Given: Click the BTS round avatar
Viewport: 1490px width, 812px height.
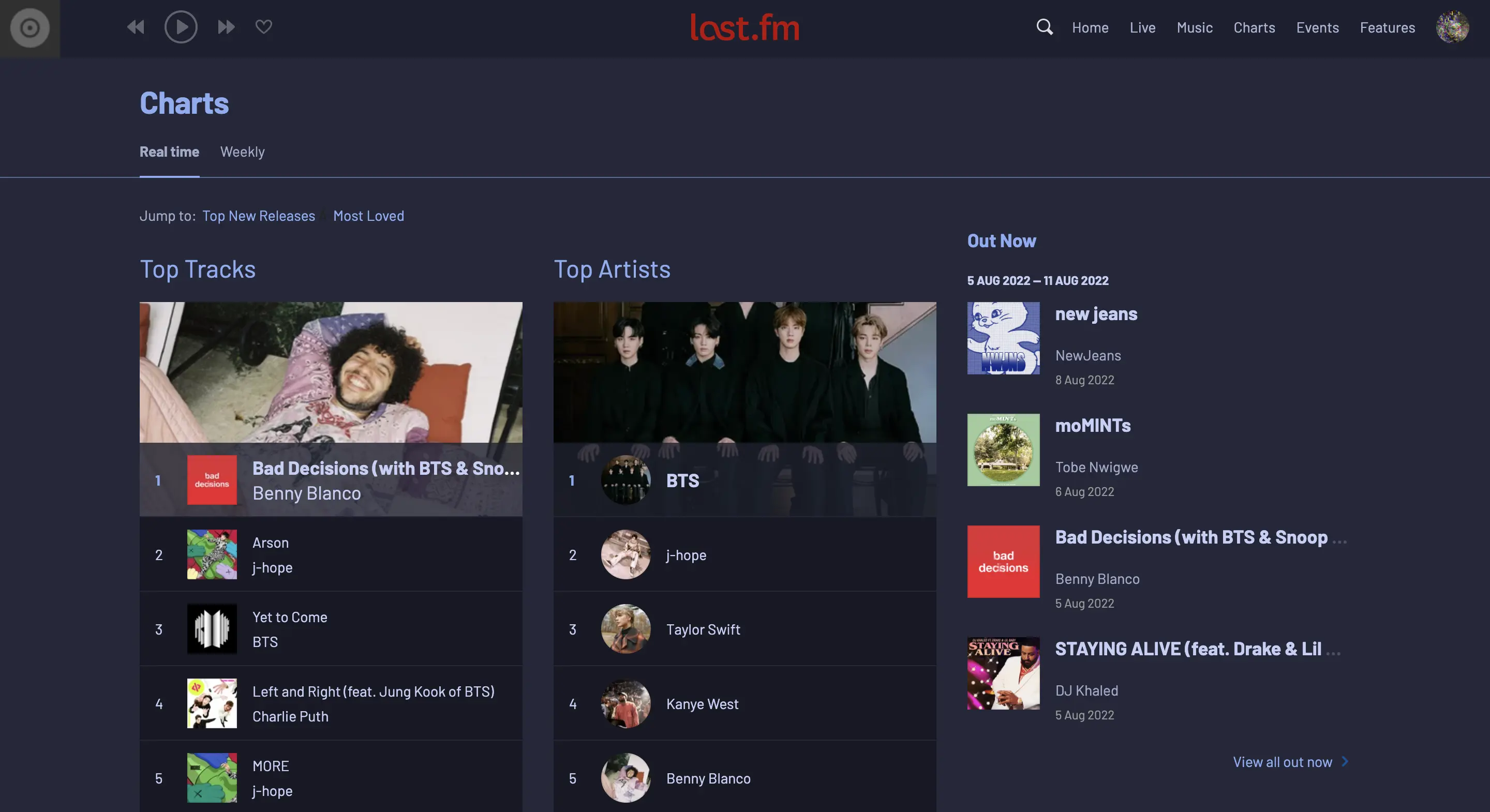Looking at the screenshot, I should coord(625,479).
